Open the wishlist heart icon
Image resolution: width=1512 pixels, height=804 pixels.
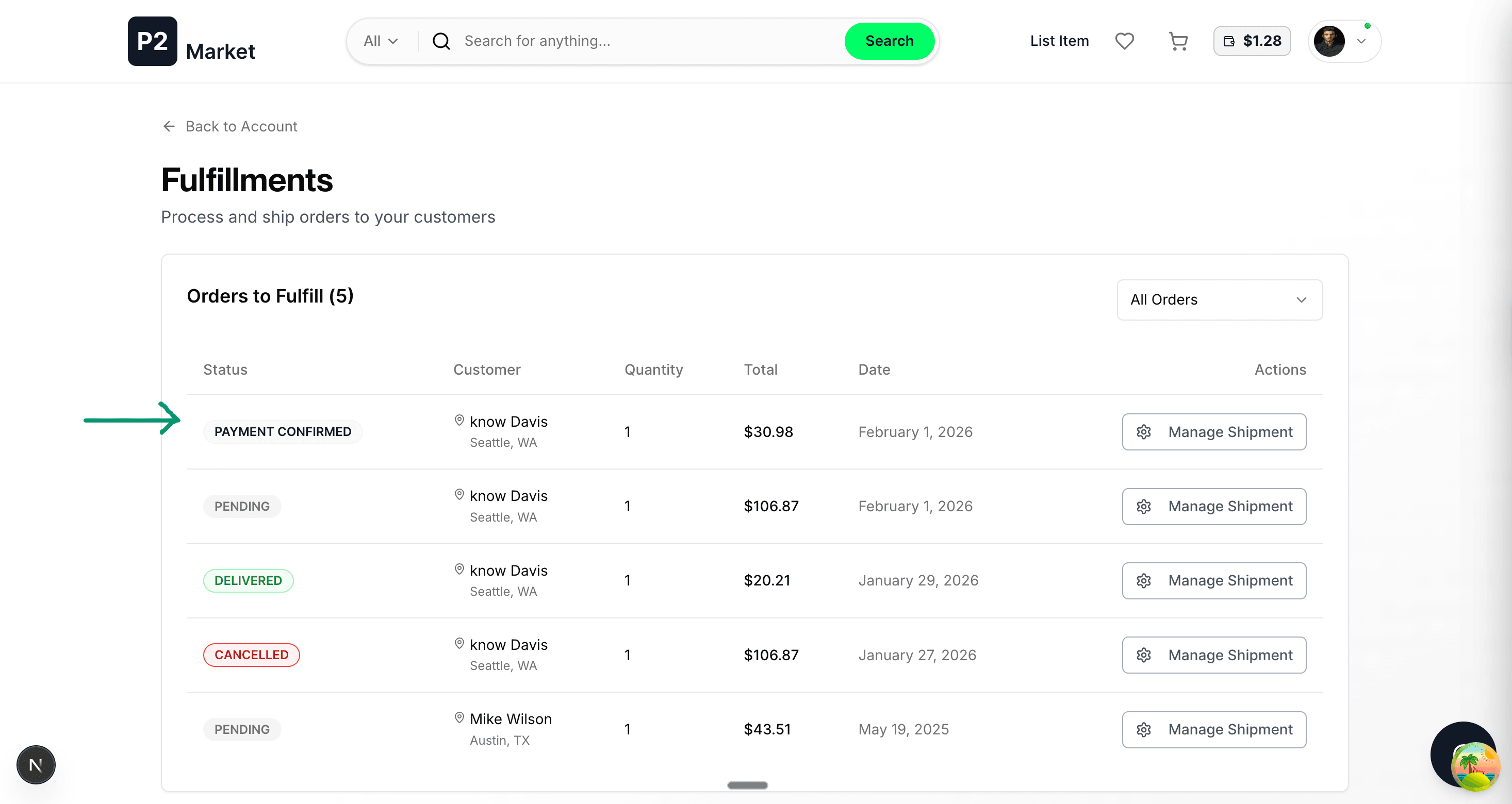(1124, 41)
